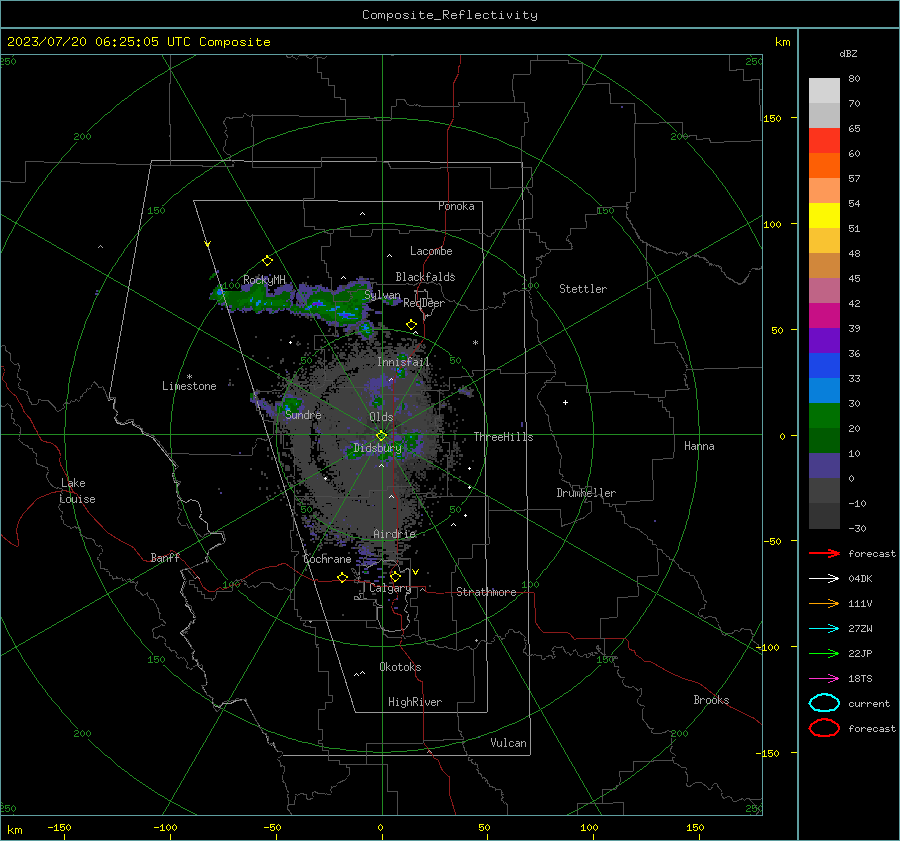
Task: Click the Banff label on the map
Action: point(165,557)
